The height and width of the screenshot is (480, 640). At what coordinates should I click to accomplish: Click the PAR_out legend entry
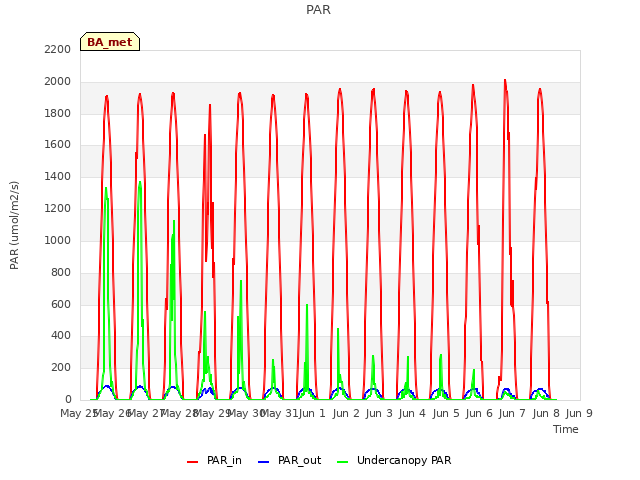(290, 460)
